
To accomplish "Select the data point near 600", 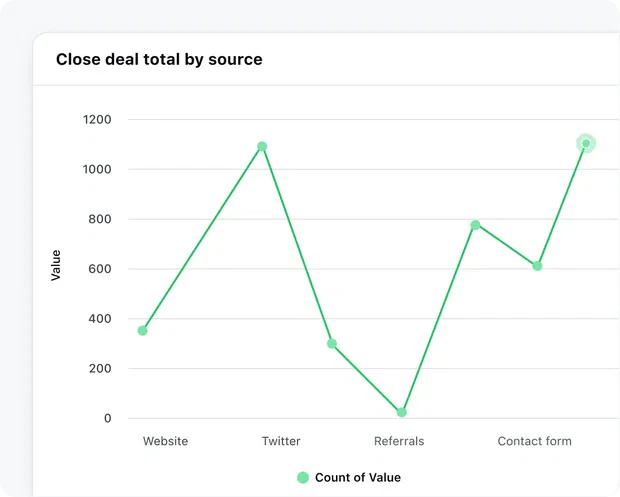I will pos(537,266).
